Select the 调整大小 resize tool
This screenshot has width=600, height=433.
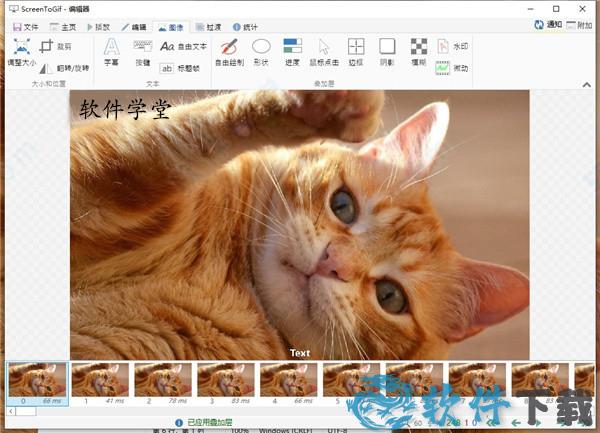coord(21,52)
